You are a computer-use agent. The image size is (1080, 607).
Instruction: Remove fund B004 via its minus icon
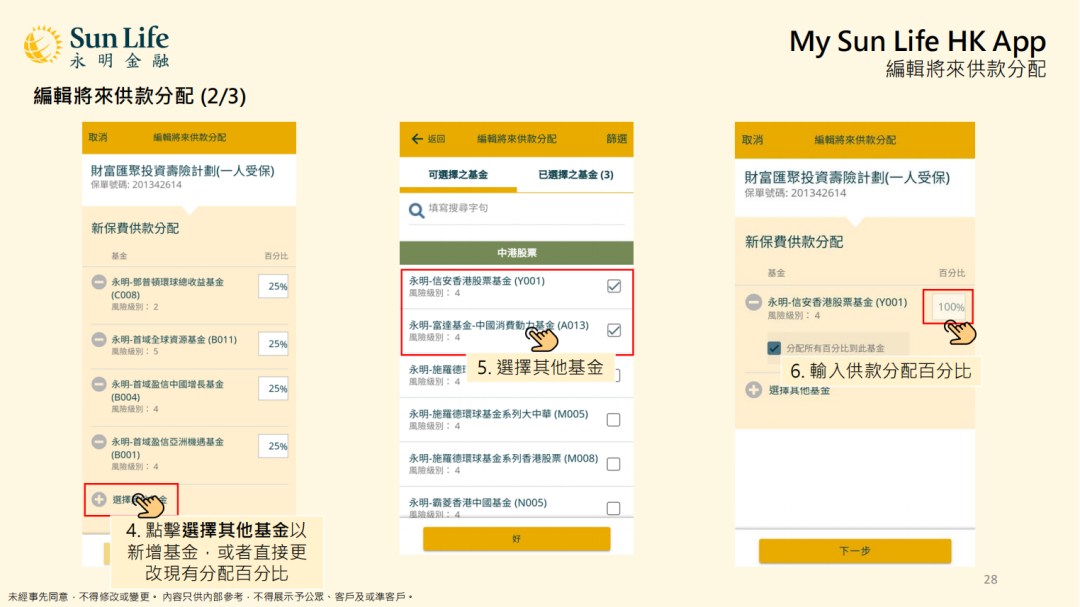(x=98, y=384)
